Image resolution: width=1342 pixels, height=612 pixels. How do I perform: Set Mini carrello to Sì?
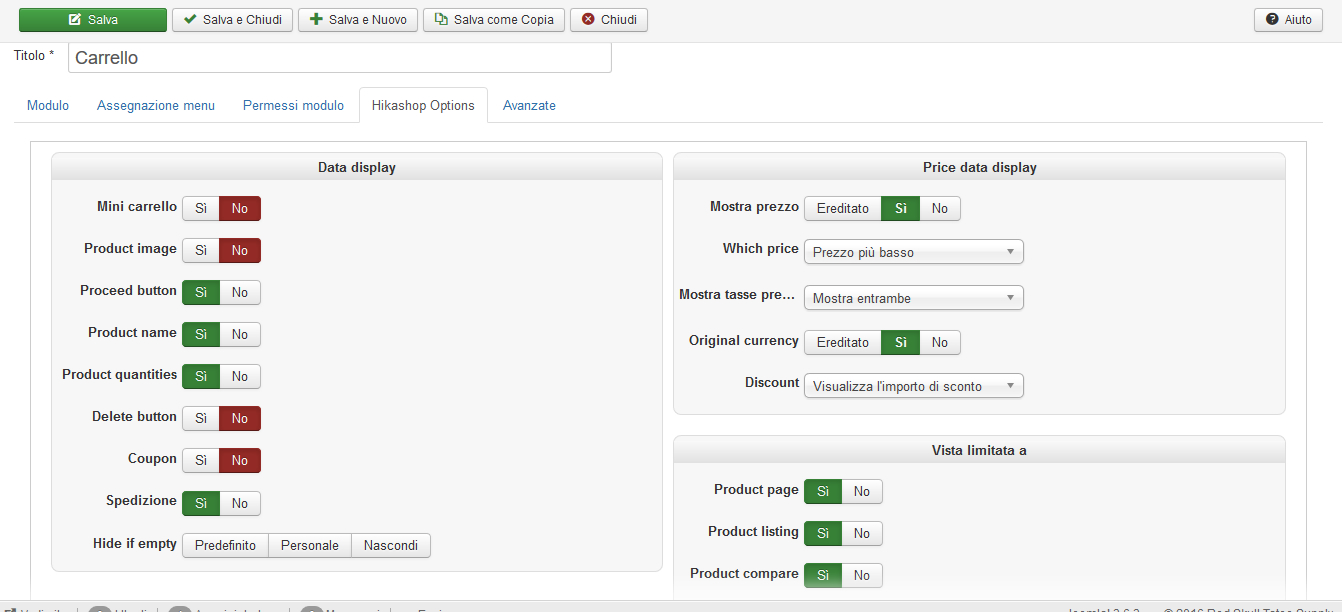coord(201,208)
